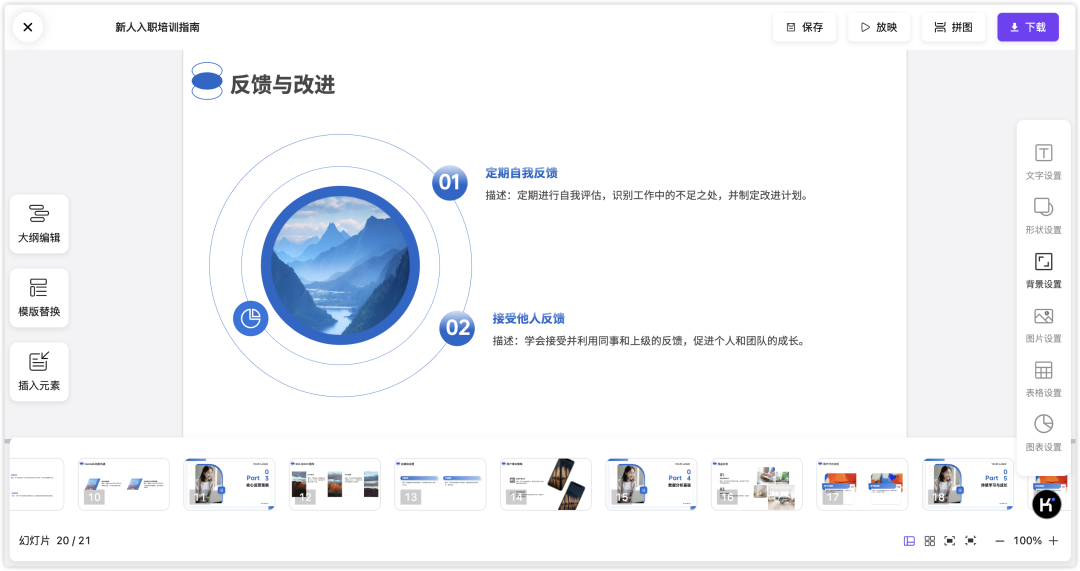The width and height of the screenshot is (1080, 571).
Task: Click the stacked ellipse icon beside title
Action: coord(207,81)
